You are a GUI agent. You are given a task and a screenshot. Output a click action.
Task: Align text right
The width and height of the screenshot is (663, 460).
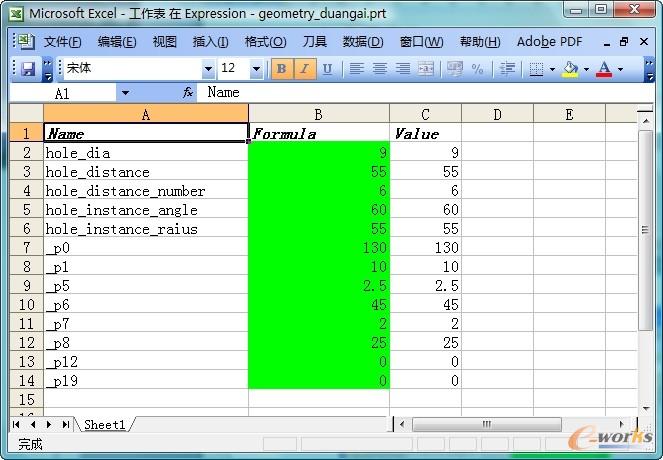pyautogui.click(x=403, y=69)
